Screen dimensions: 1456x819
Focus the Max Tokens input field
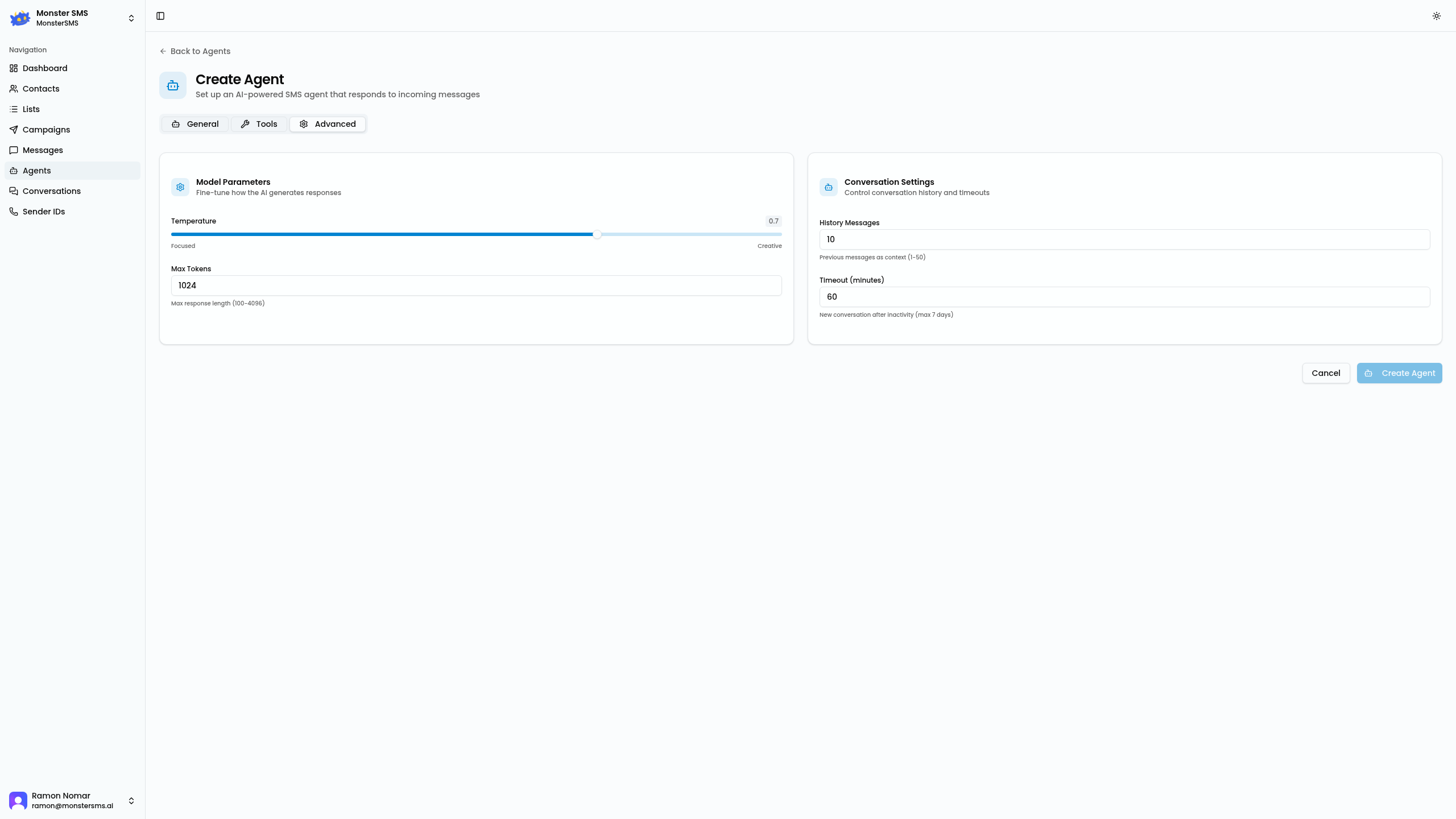coord(476,286)
